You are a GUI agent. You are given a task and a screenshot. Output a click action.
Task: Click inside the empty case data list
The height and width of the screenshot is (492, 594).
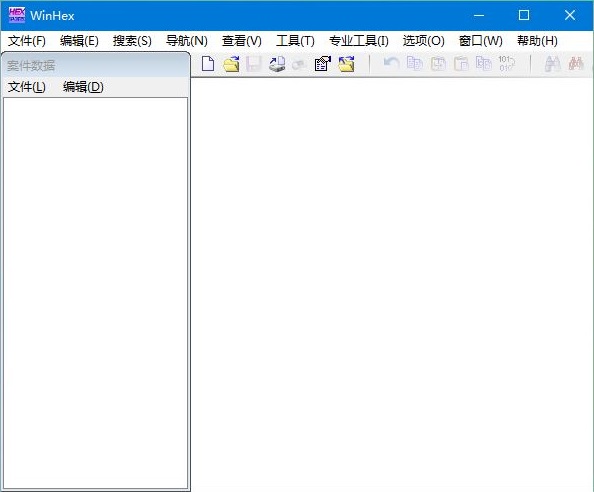(95, 293)
